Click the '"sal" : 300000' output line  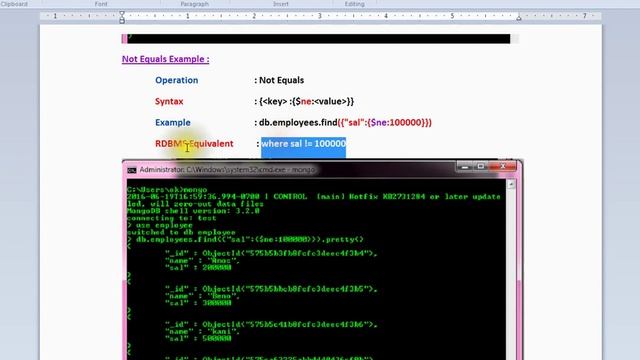point(198,303)
